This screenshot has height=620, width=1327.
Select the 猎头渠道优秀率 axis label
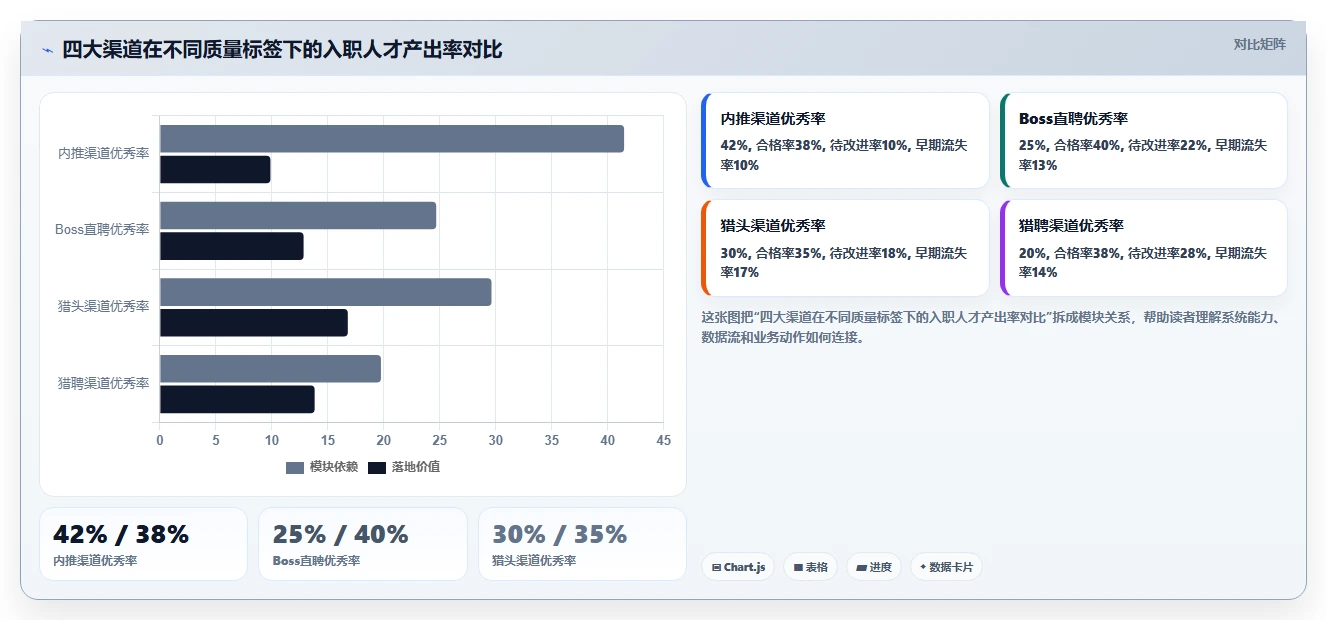click(103, 306)
